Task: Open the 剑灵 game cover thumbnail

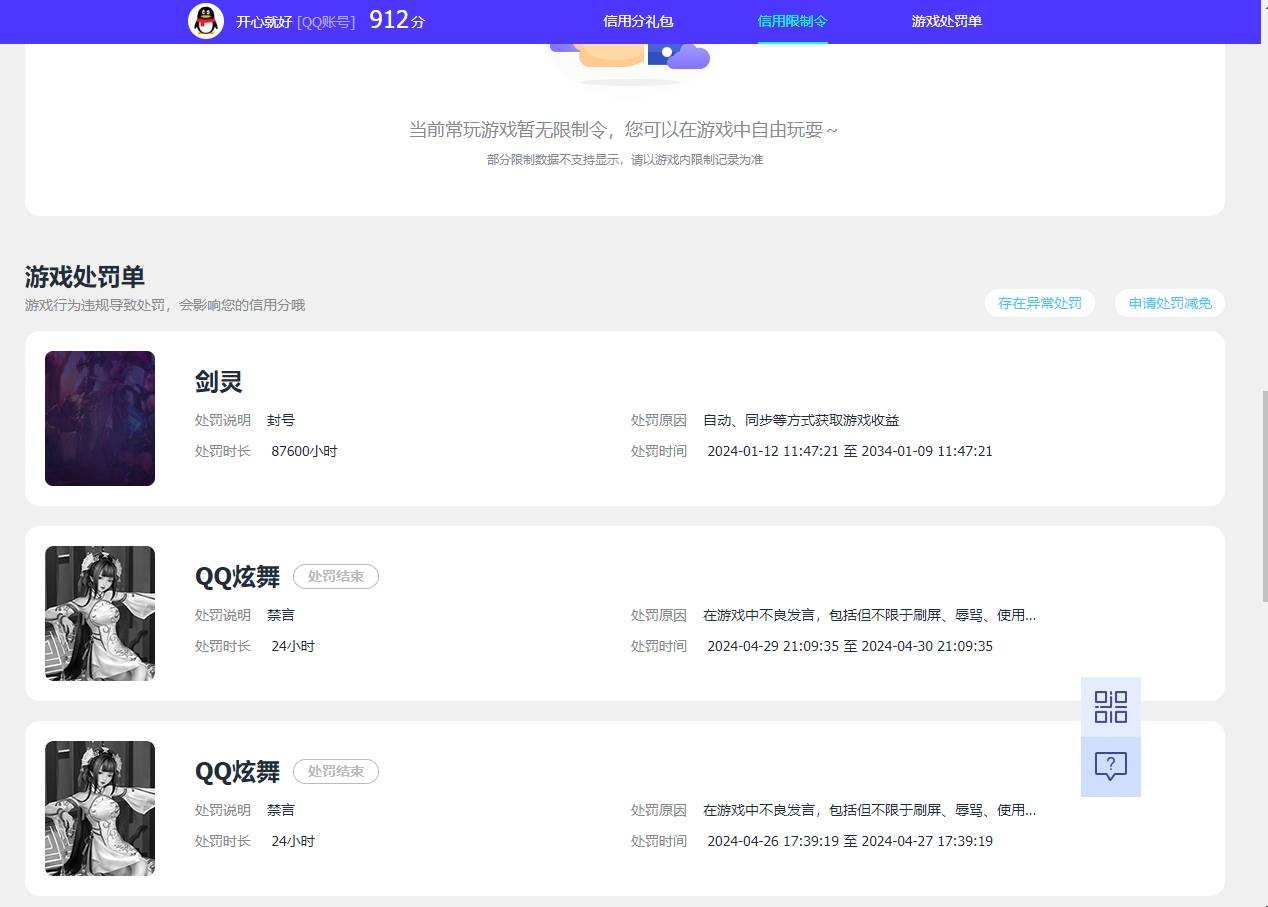Action: tap(100, 418)
